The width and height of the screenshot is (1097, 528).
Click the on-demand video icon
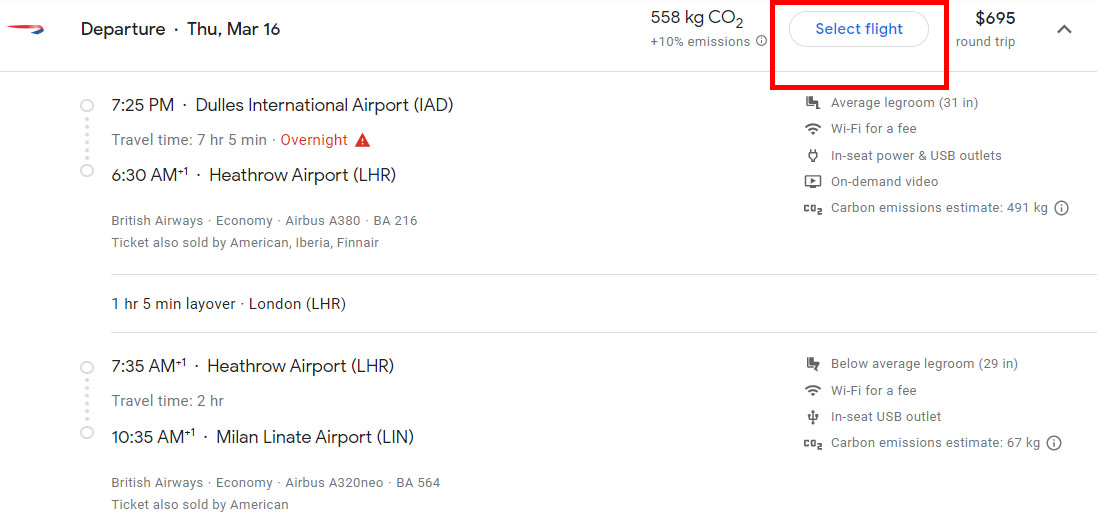(813, 182)
